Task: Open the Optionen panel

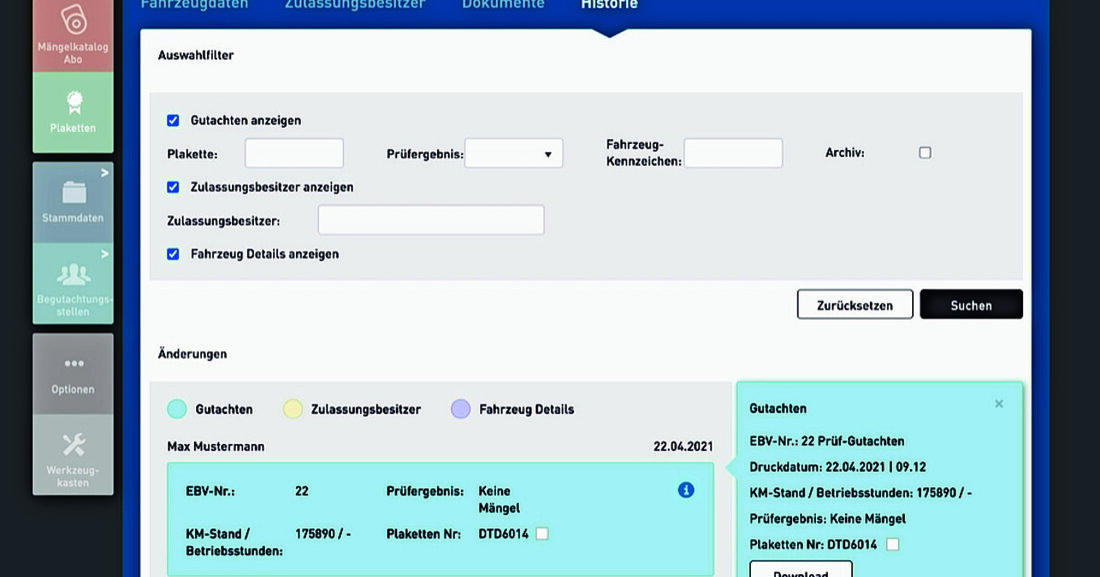Action: pyautogui.click(x=72, y=372)
